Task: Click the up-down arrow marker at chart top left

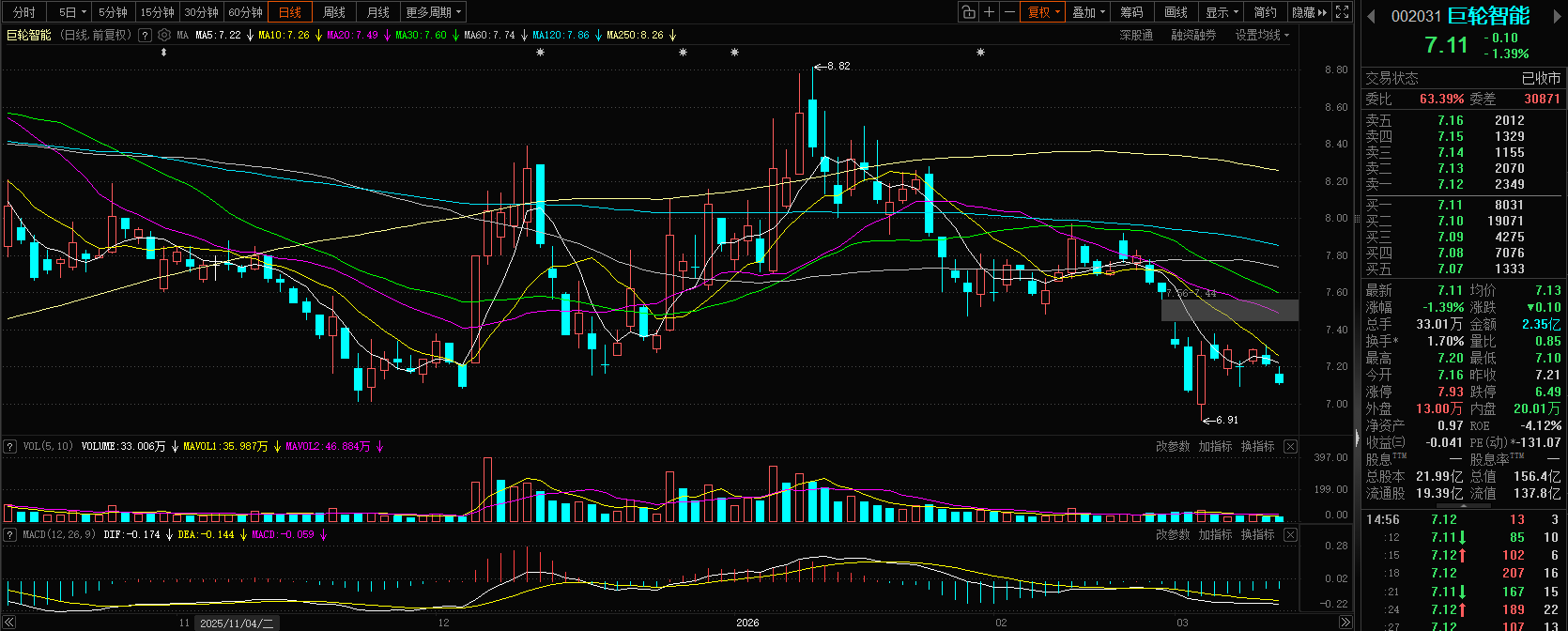Action: pyautogui.click(x=164, y=53)
